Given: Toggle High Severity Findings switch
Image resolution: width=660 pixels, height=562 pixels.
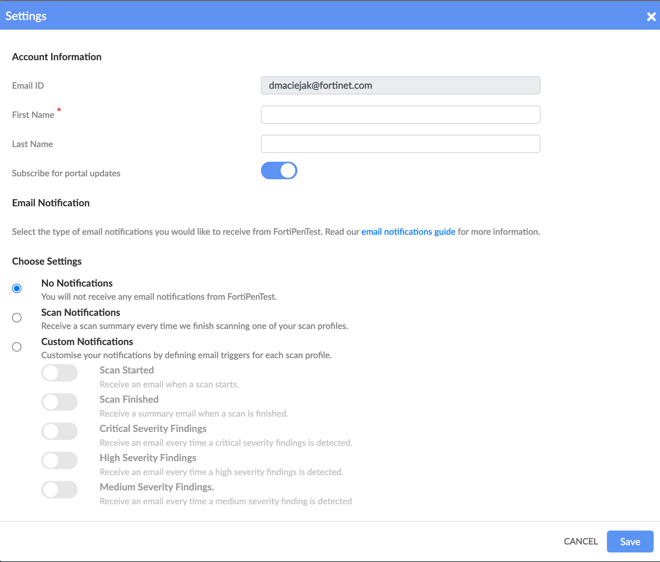Looking at the screenshot, I should tap(60, 460).
